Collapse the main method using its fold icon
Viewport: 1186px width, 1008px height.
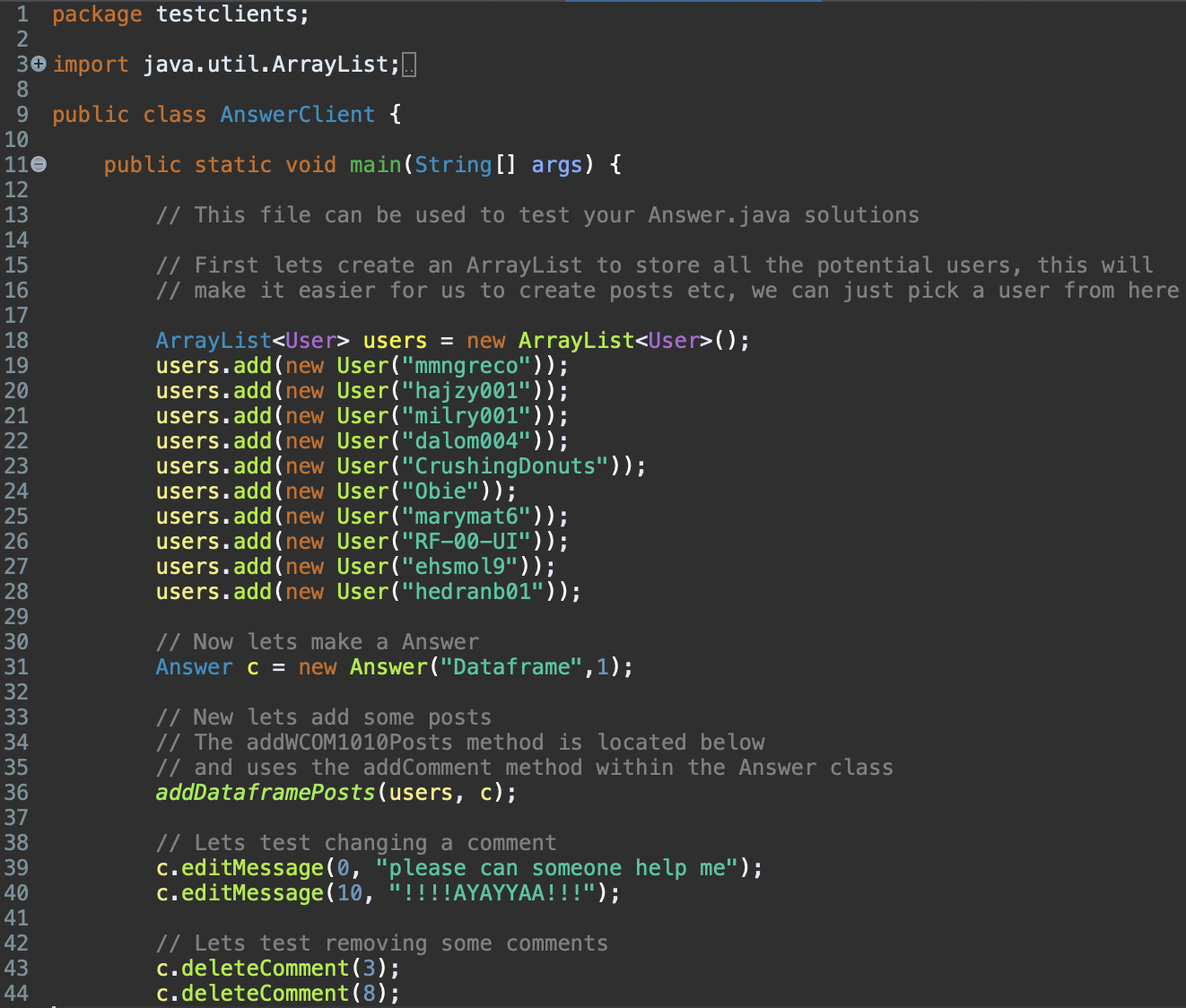tap(37, 163)
